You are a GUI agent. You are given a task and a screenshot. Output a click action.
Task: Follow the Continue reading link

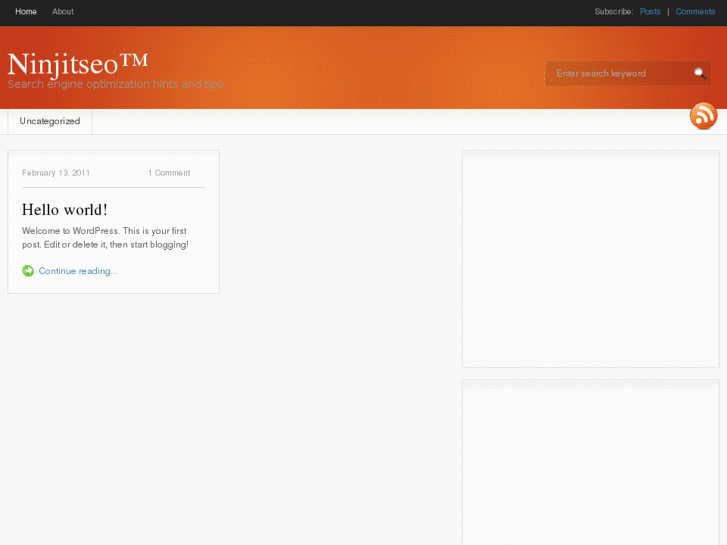click(x=78, y=271)
